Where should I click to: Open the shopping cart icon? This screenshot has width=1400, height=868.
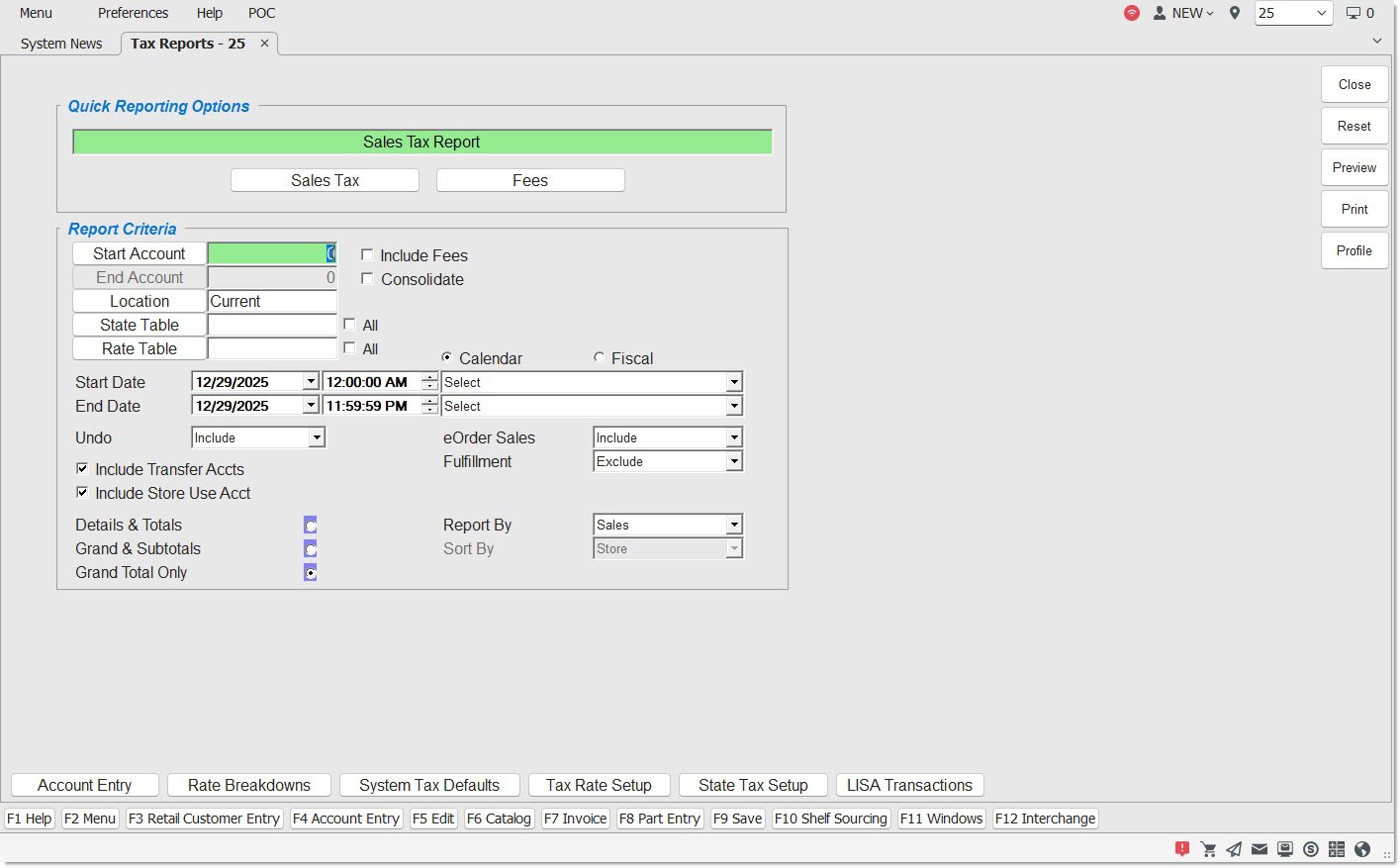click(1208, 849)
